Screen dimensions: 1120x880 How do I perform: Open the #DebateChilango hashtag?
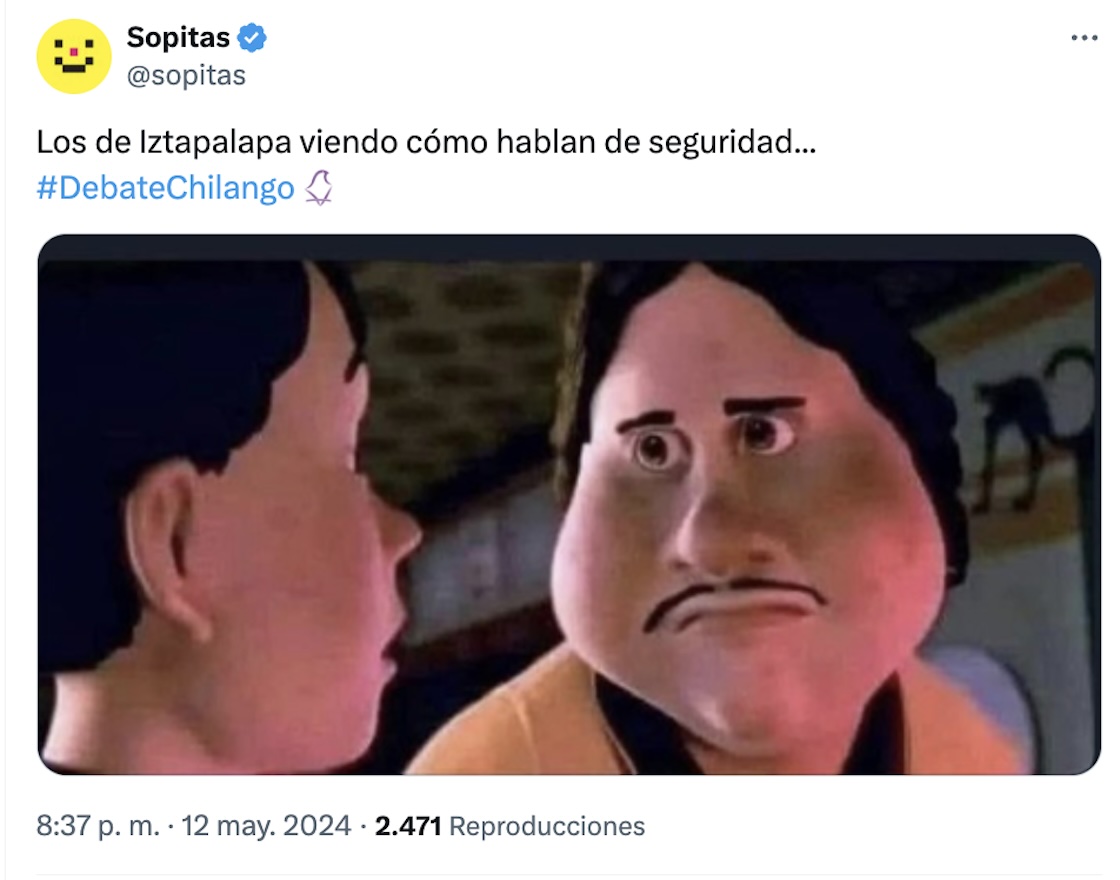coord(165,188)
